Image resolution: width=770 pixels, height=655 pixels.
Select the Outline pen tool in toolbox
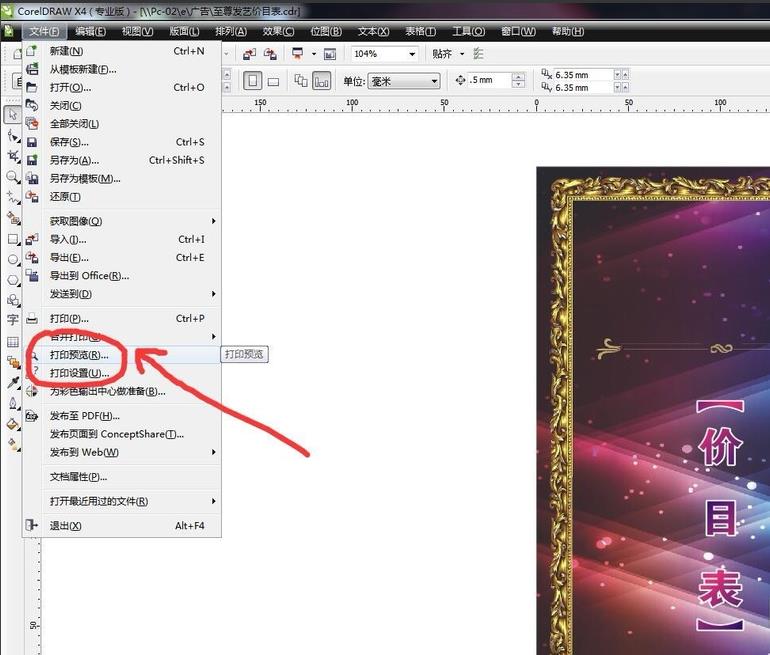pyautogui.click(x=13, y=404)
